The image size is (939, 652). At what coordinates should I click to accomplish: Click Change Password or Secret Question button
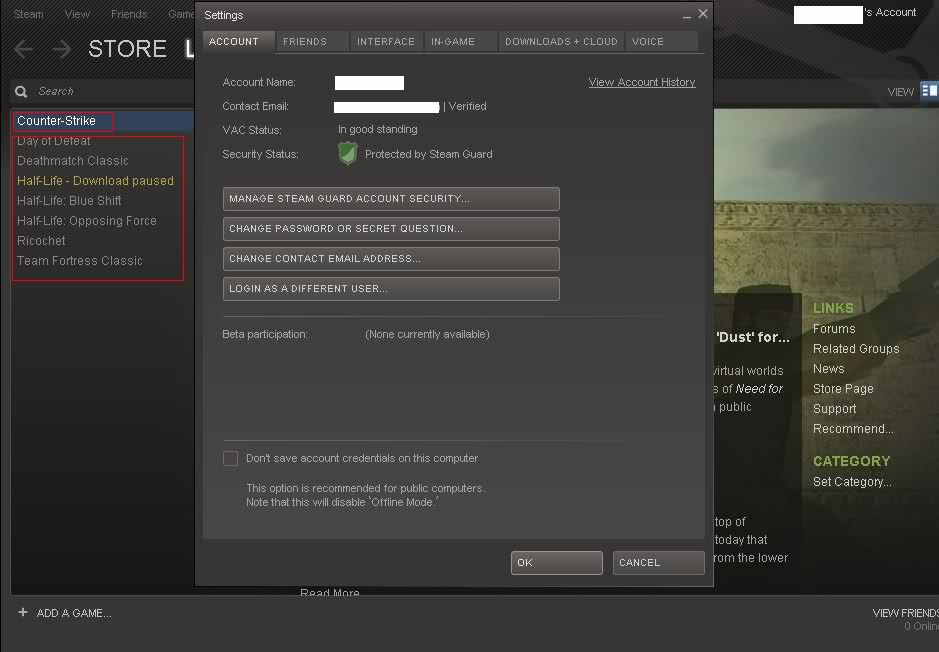(391, 229)
